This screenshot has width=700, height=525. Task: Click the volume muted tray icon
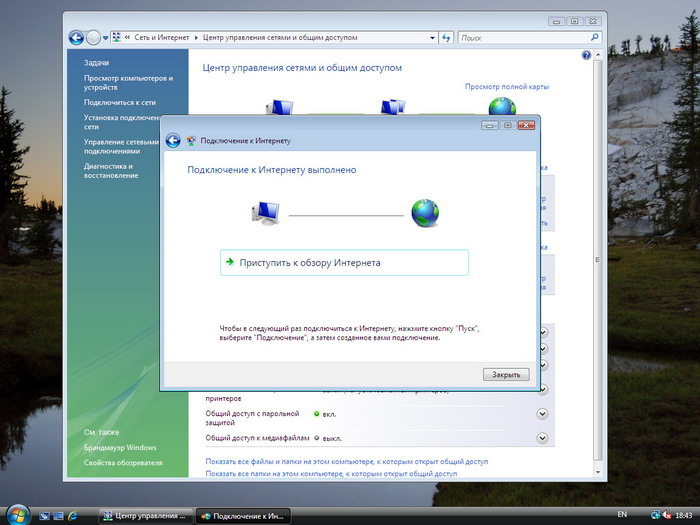point(666,515)
